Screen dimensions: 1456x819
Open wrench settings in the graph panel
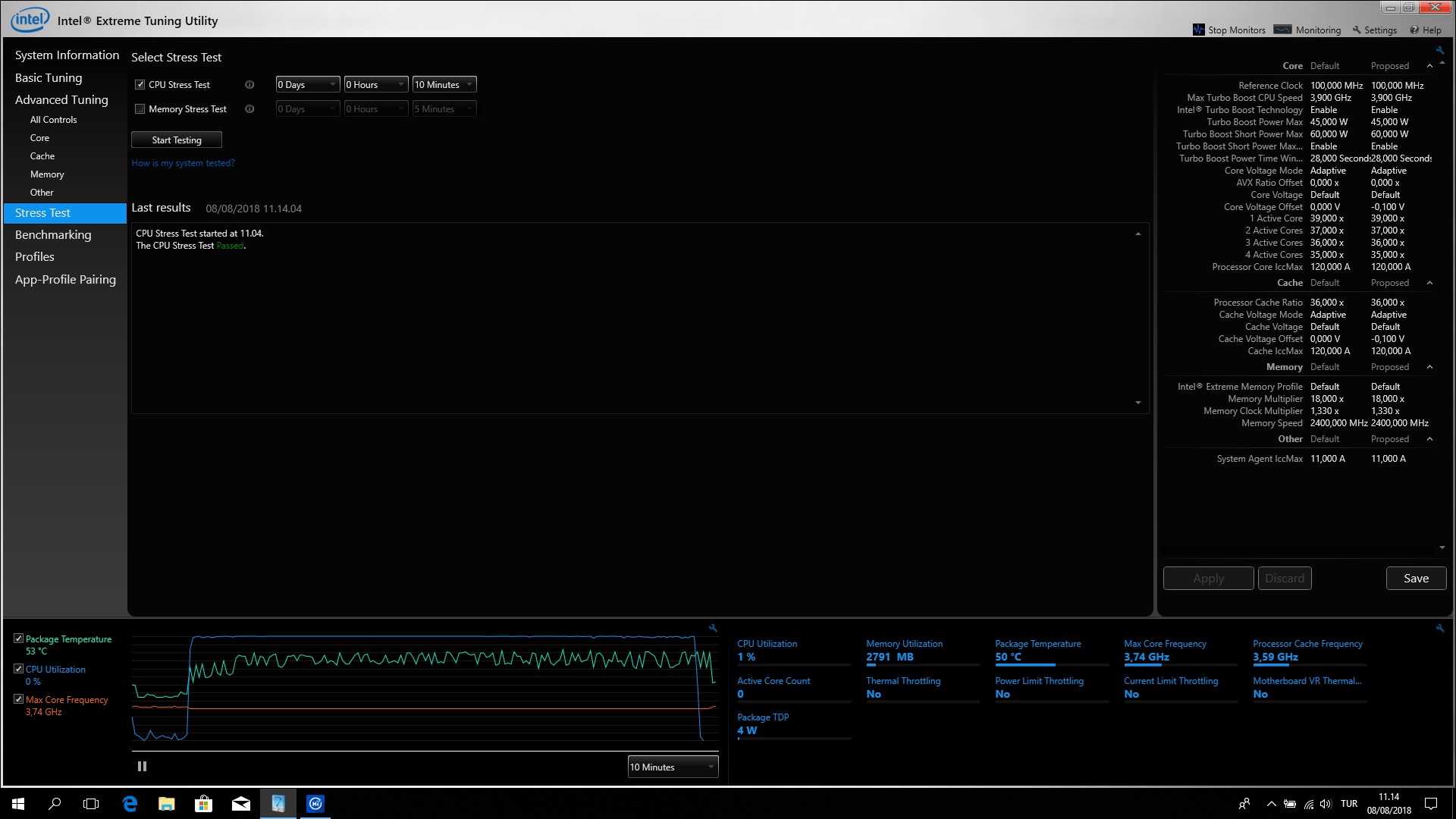(x=713, y=628)
